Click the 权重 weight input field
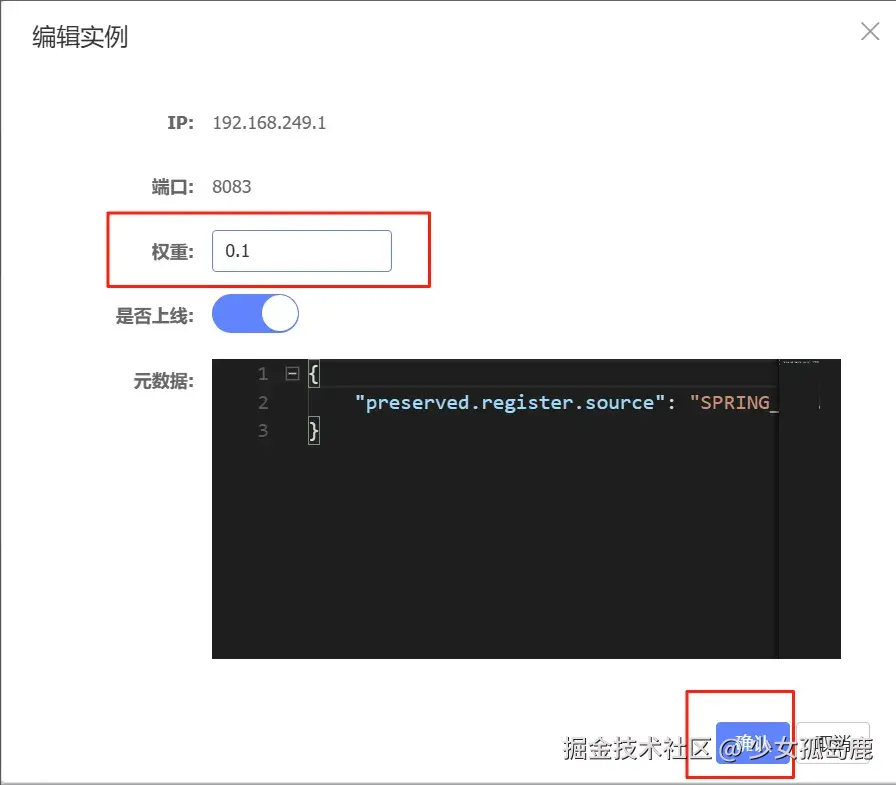The width and height of the screenshot is (896, 785). [302, 251]
